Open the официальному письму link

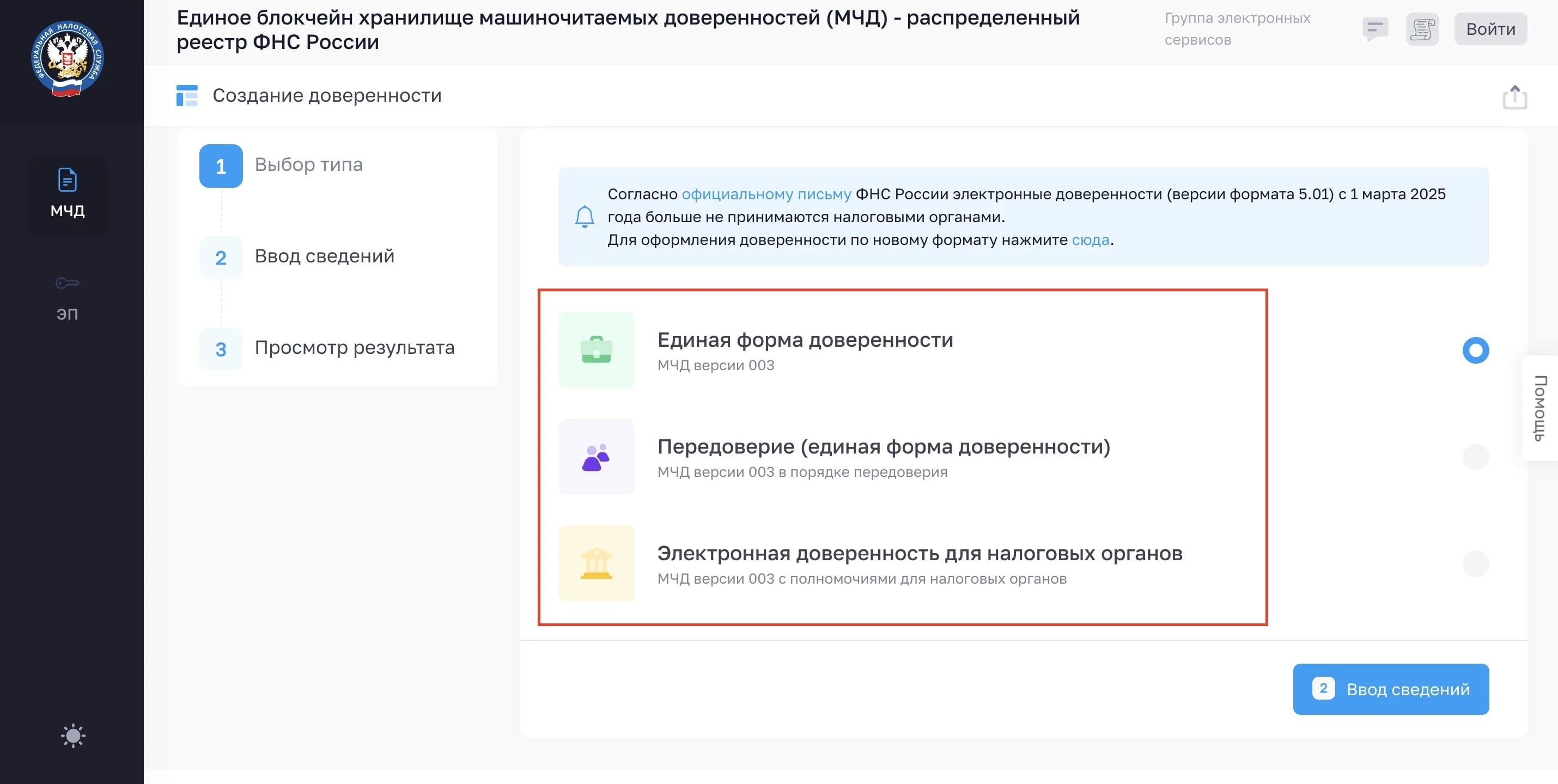click(766, 194)
